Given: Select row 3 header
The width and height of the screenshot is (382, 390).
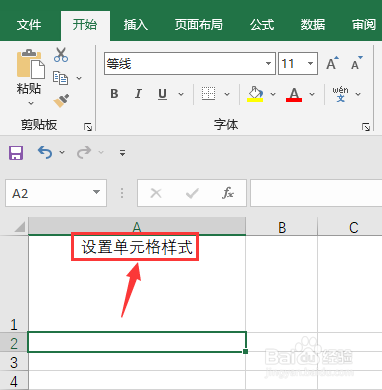Looking at the screenshot, I should point(14,361).
